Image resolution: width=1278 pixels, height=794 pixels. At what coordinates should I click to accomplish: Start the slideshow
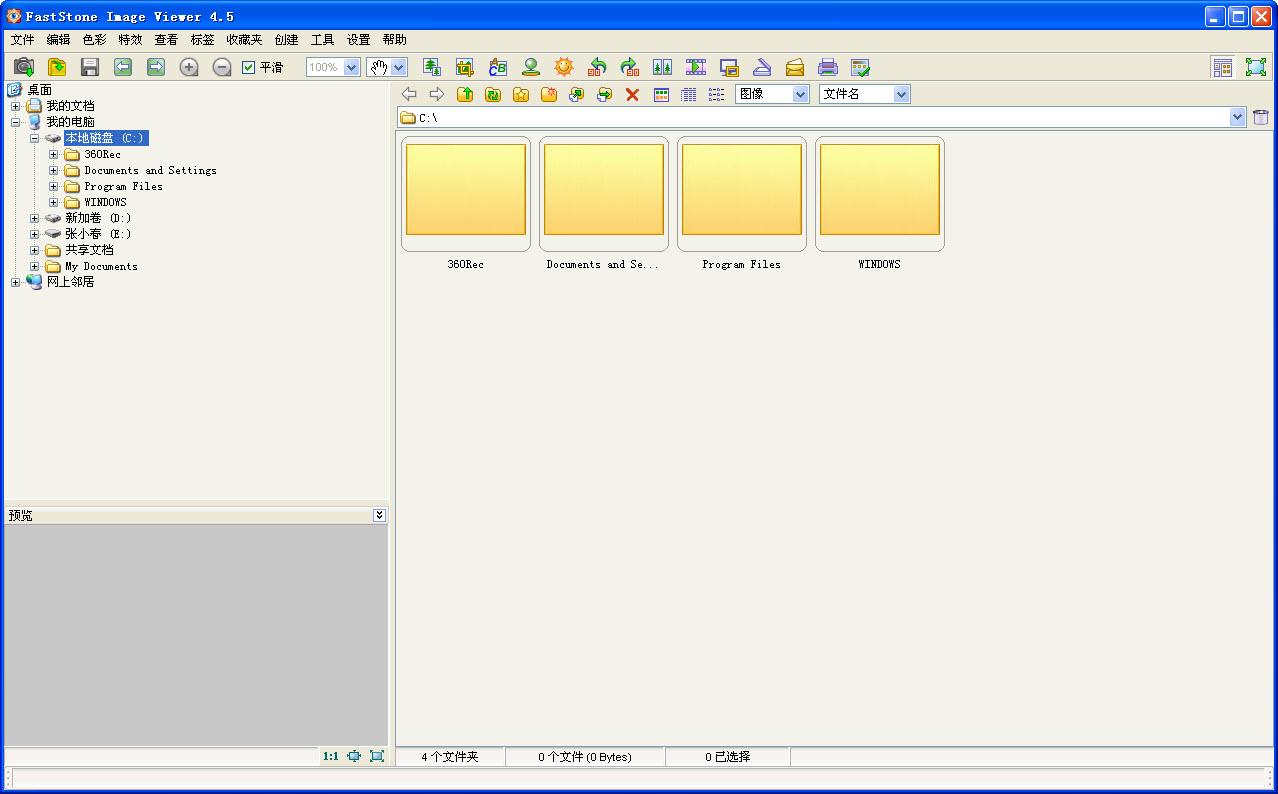click(696, 67)
